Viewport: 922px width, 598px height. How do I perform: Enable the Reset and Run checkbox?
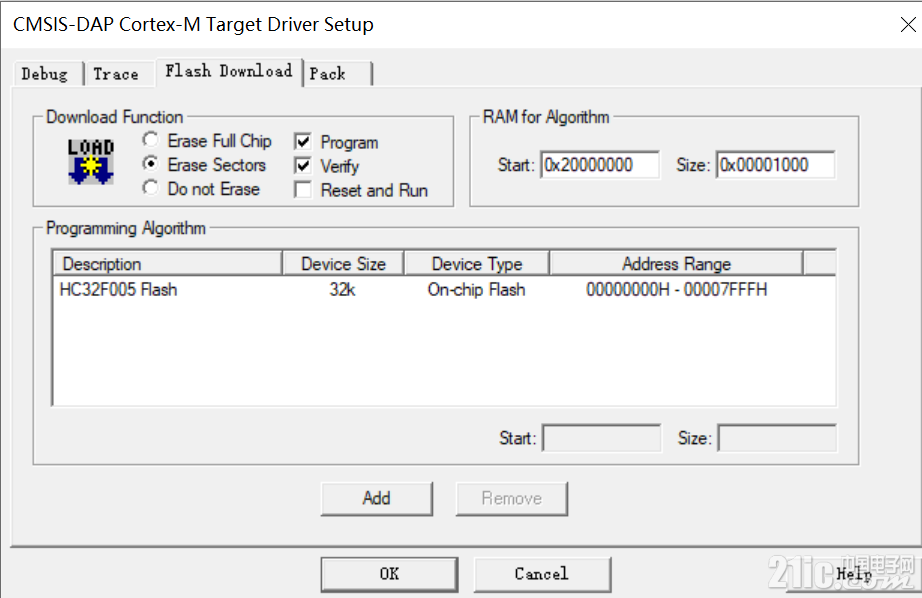(x=303, y=190)
